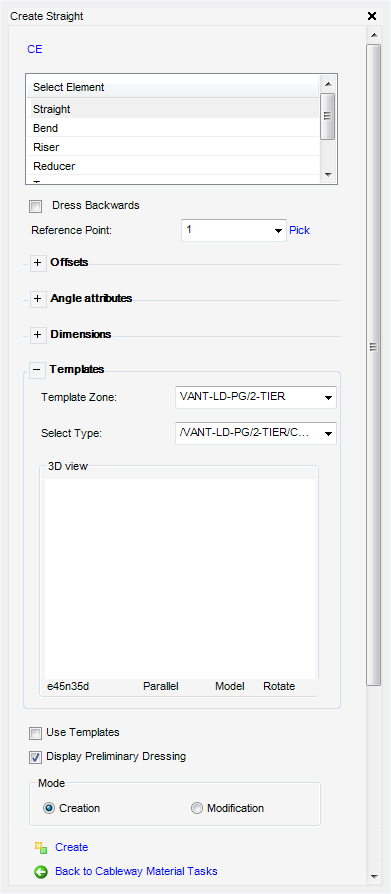
Task: Click the Pick link
Action: (300, 230)
